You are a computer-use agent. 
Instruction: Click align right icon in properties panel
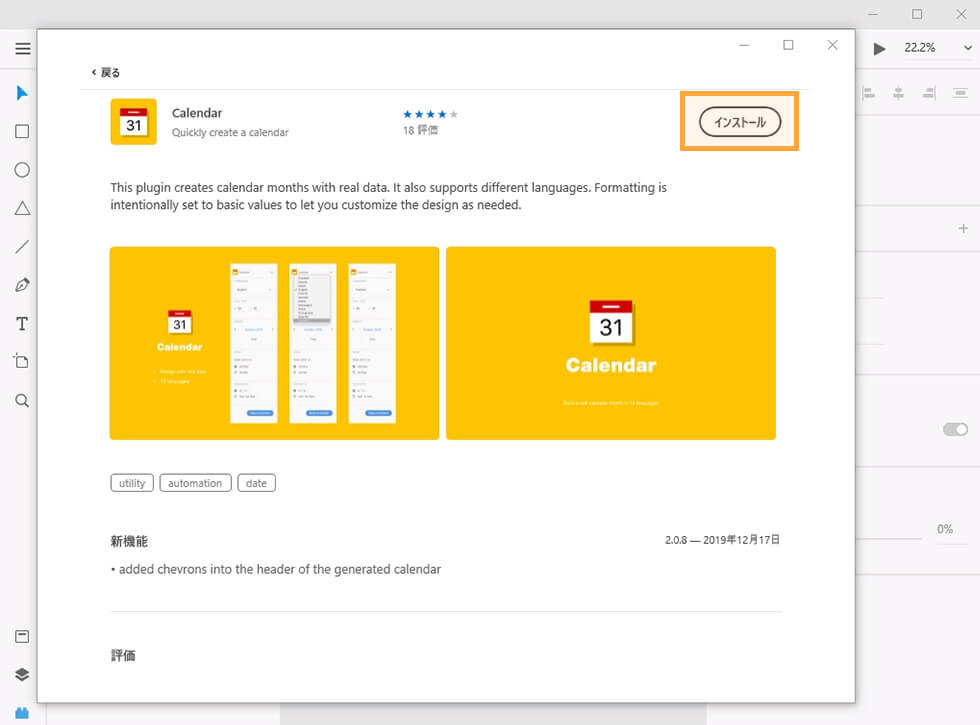[x=929, y=94]
